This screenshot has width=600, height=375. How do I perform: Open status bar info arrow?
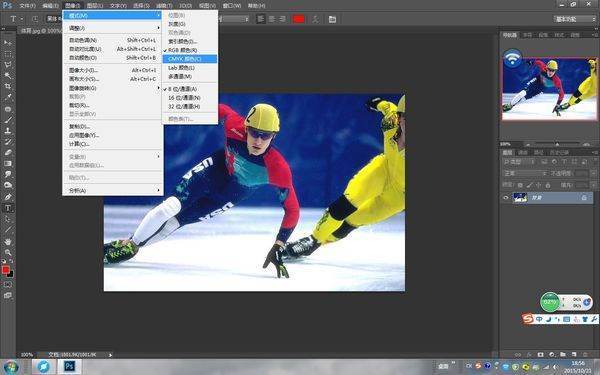coord(110,355)
